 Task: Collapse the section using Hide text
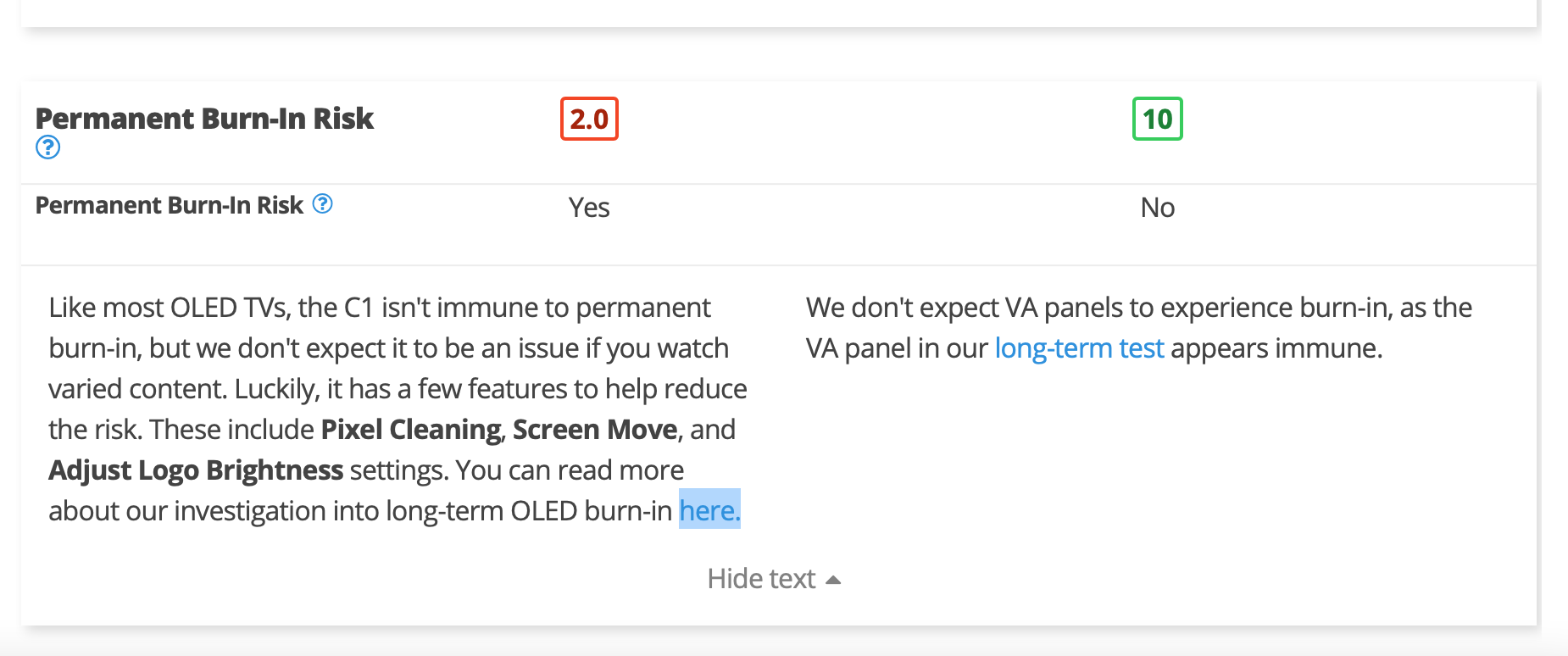(761, 579)
